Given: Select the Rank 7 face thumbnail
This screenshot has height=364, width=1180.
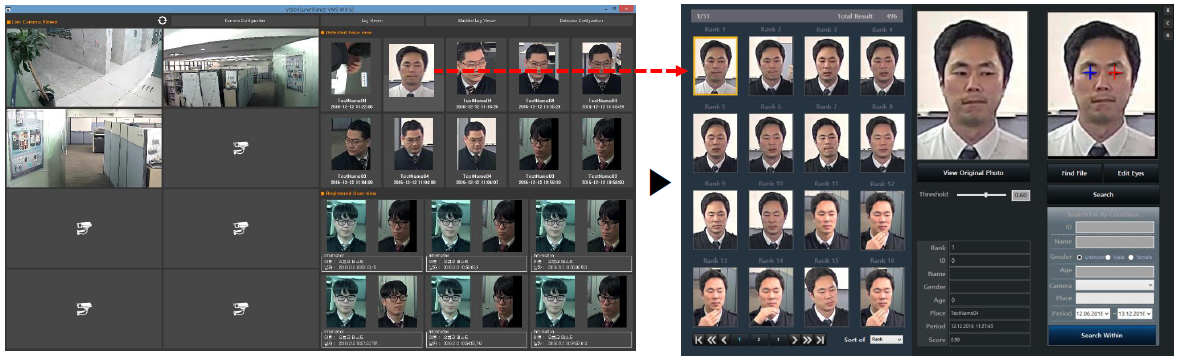Looking at the screenshot, I should [826, 143].
